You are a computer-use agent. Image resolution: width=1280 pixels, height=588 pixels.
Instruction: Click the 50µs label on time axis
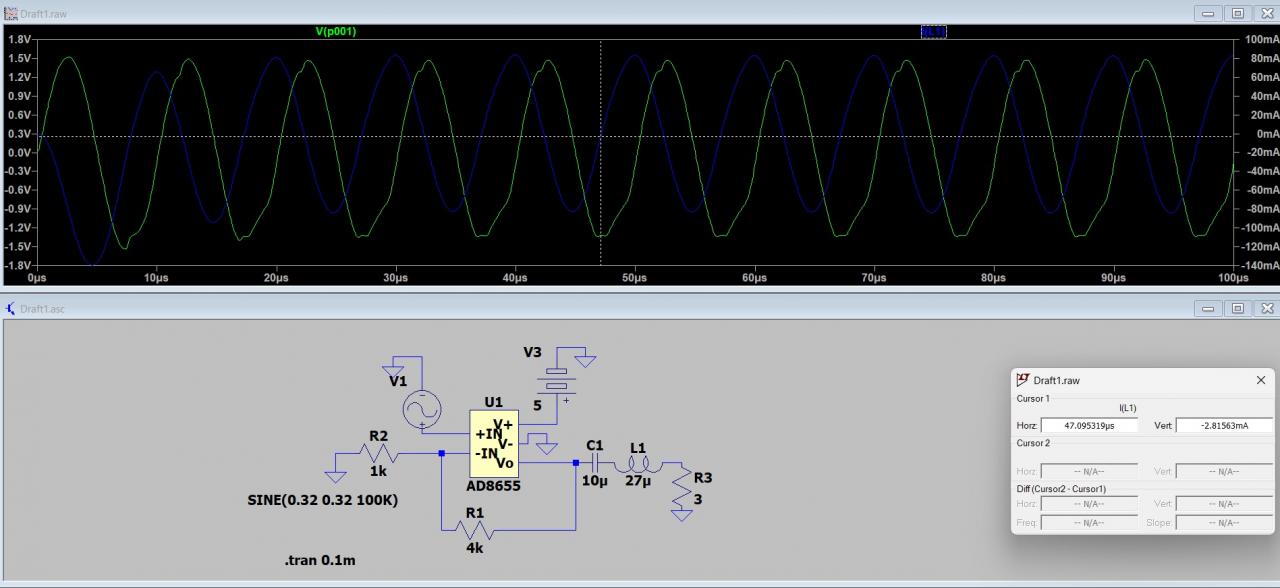pyautogui.click(x=634, y=277)
